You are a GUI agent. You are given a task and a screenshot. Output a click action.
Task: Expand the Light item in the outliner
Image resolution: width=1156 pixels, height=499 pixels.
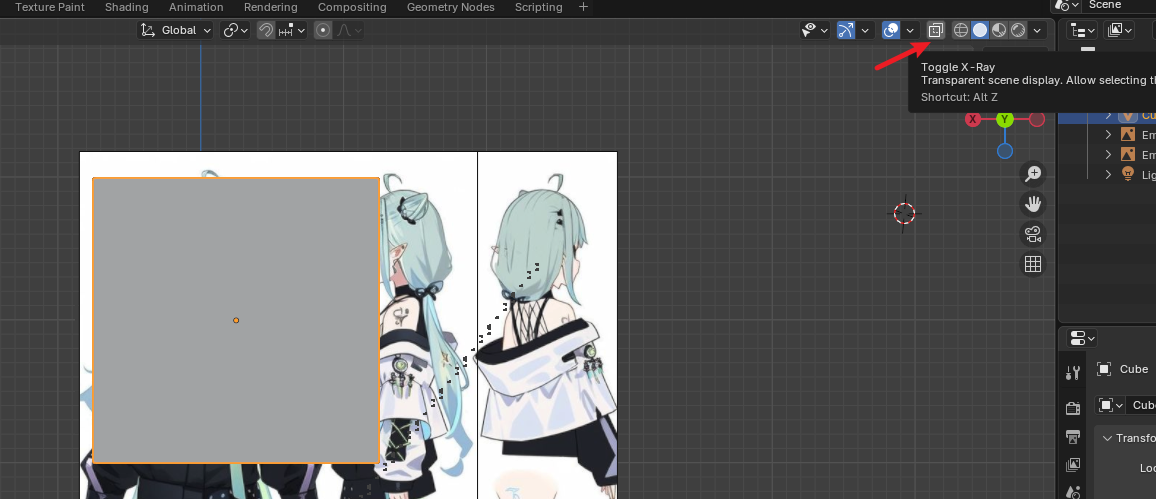pyautogui.click(x=1108, y=174)
